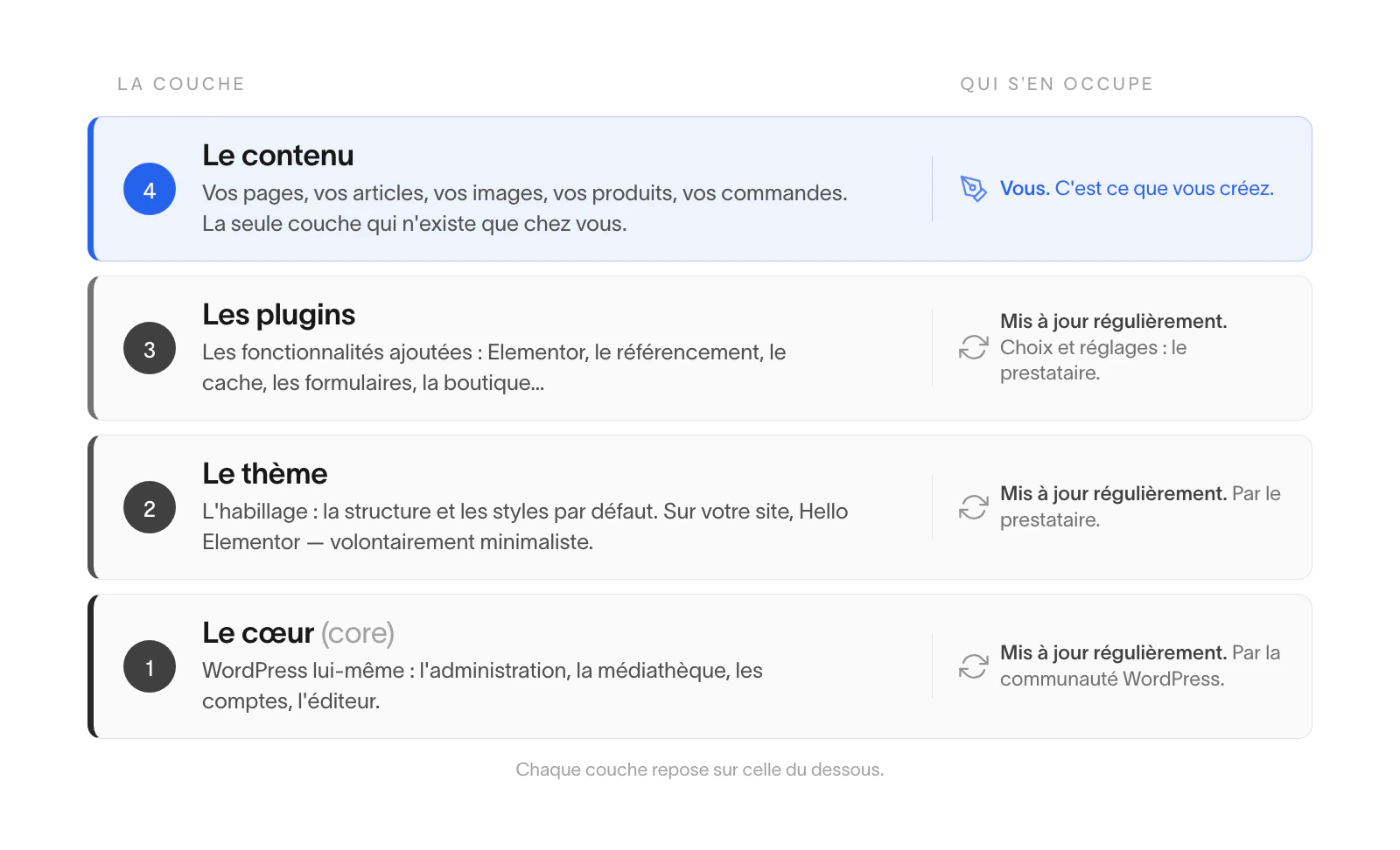Viewport: 1400px width, 850px height.
Task: Click 'Vous. C'est ce que vous créez.' text
Action: [1137, 189]
